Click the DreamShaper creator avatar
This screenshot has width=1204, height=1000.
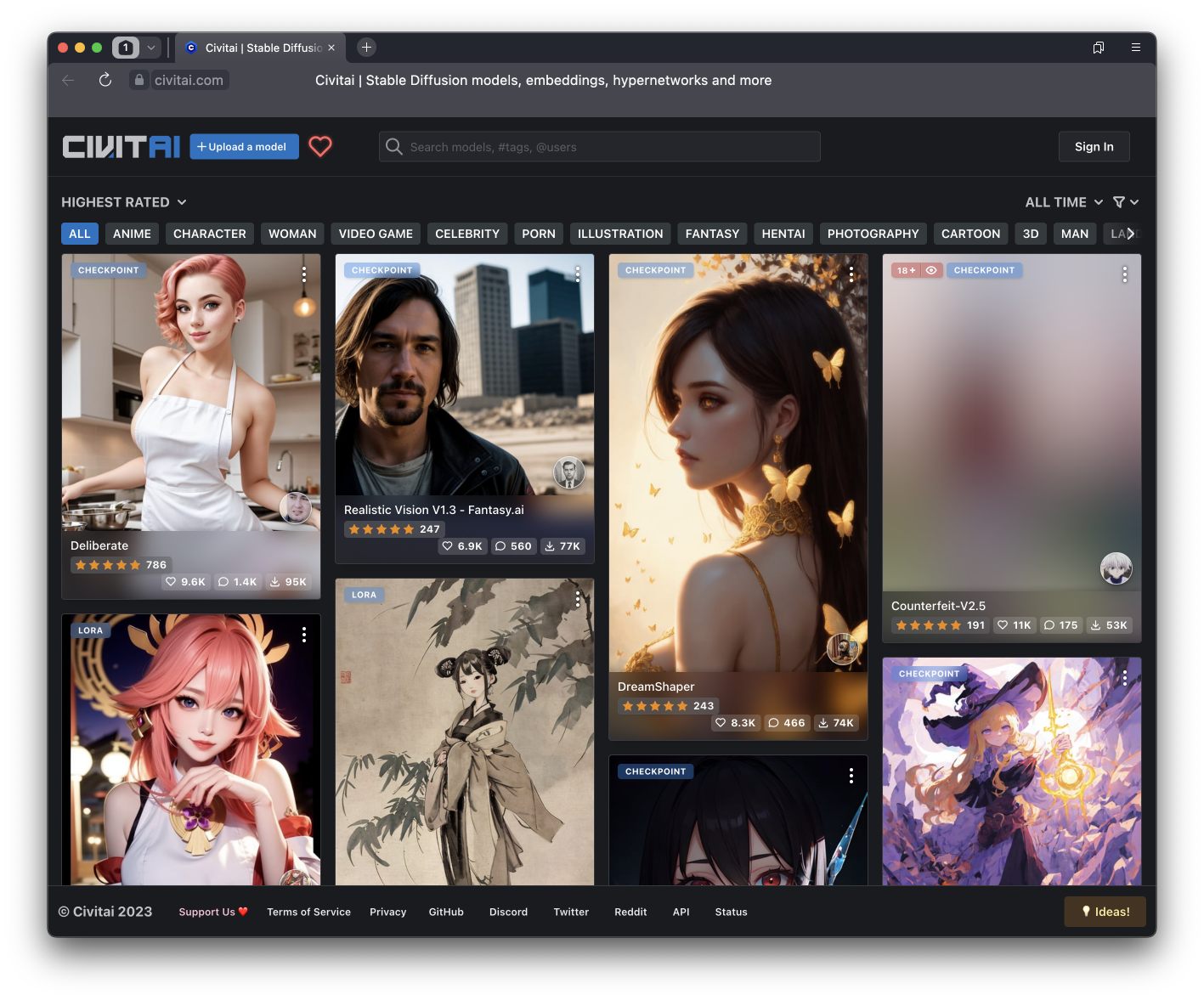842,649
